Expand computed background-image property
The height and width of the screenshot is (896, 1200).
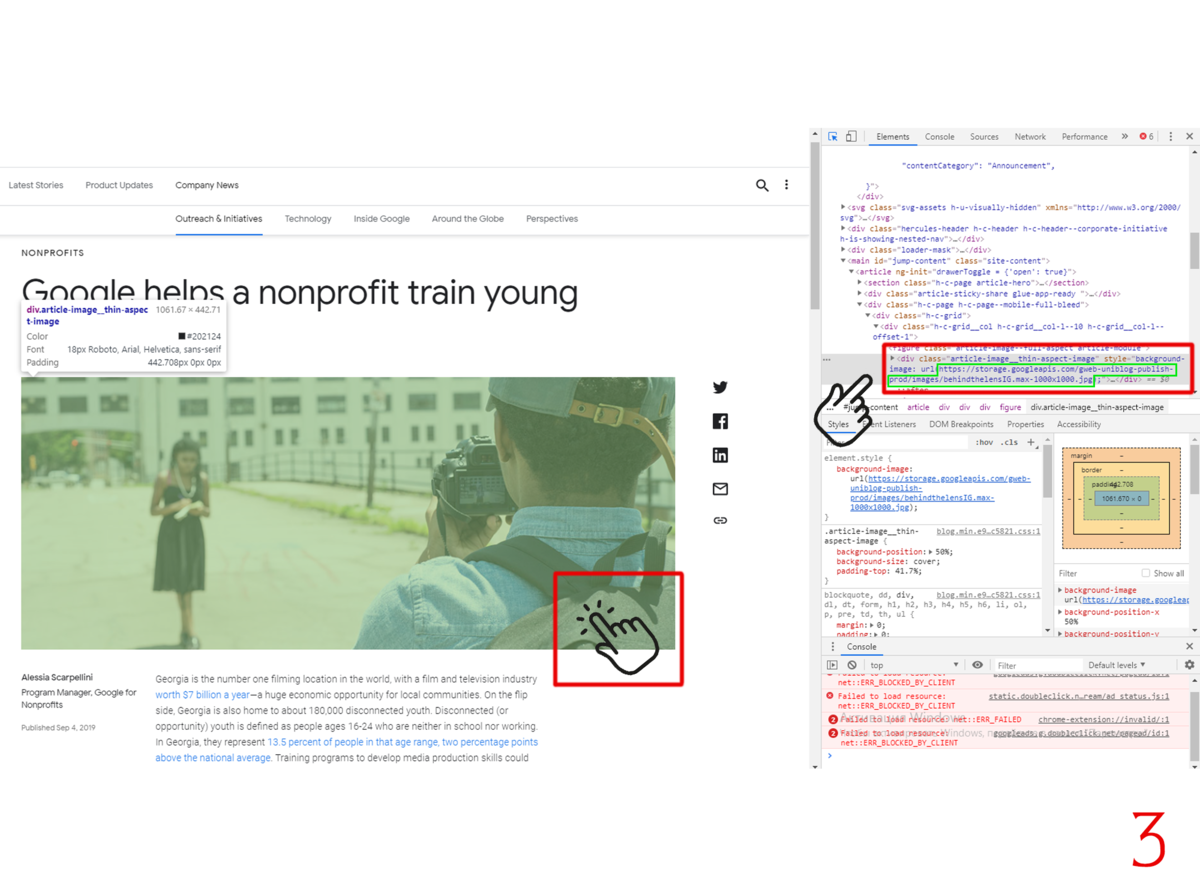(x=1061, y=591)
